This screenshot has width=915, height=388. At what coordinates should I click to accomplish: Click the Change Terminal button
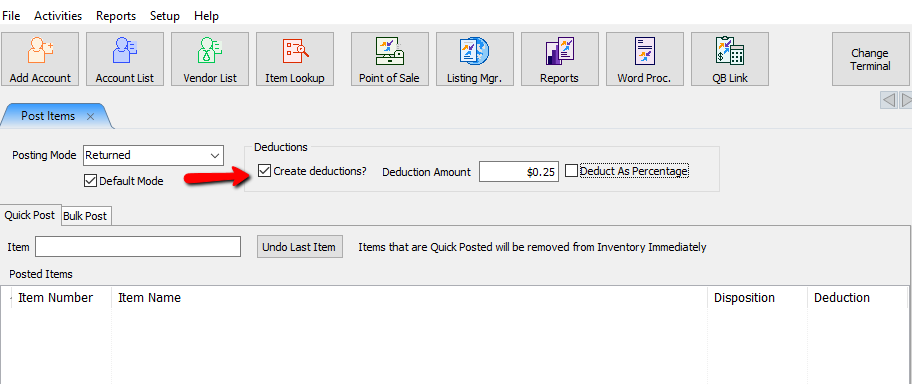pyautogui.click(x=870, y=59)
